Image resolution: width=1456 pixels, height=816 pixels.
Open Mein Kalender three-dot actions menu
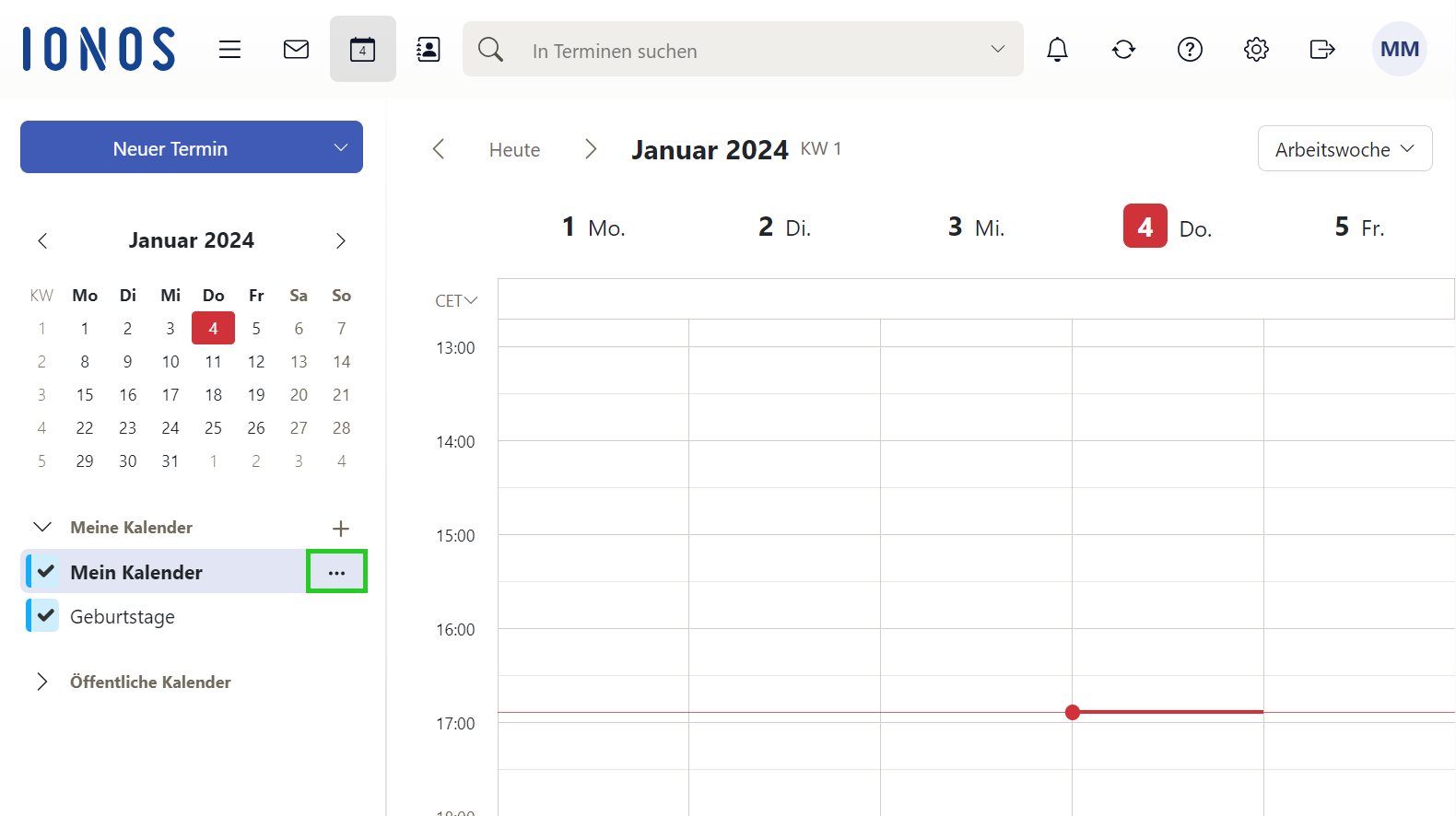(x=336, y=573)
